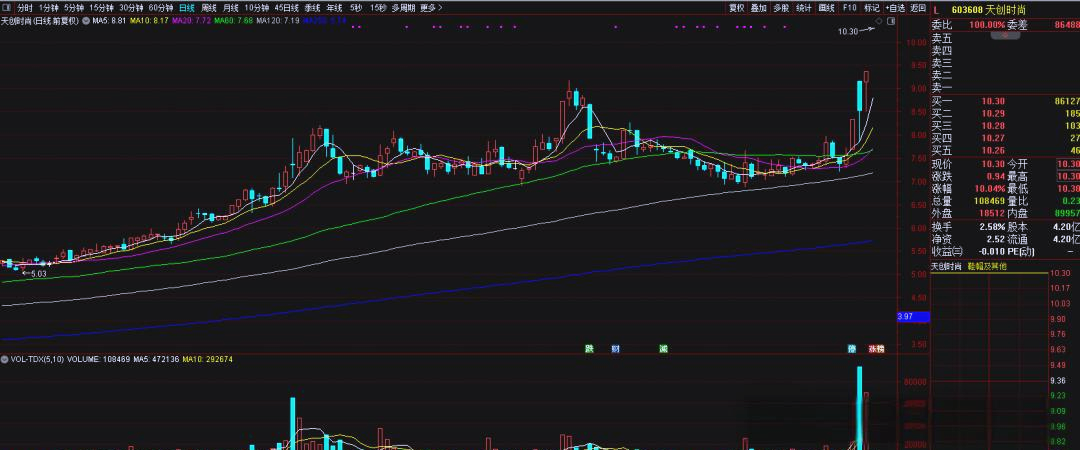
Task: Click the panel layout icon at top-left corner
Action: 8,8
